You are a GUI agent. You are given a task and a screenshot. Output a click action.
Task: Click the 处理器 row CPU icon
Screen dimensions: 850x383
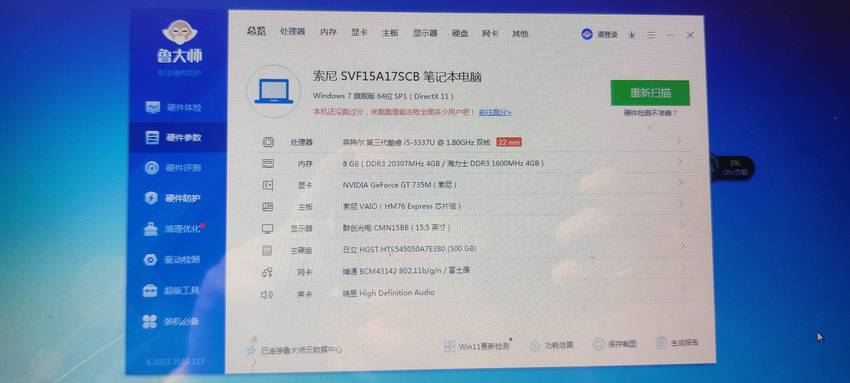pyautogui.click(x=268, y=142)
